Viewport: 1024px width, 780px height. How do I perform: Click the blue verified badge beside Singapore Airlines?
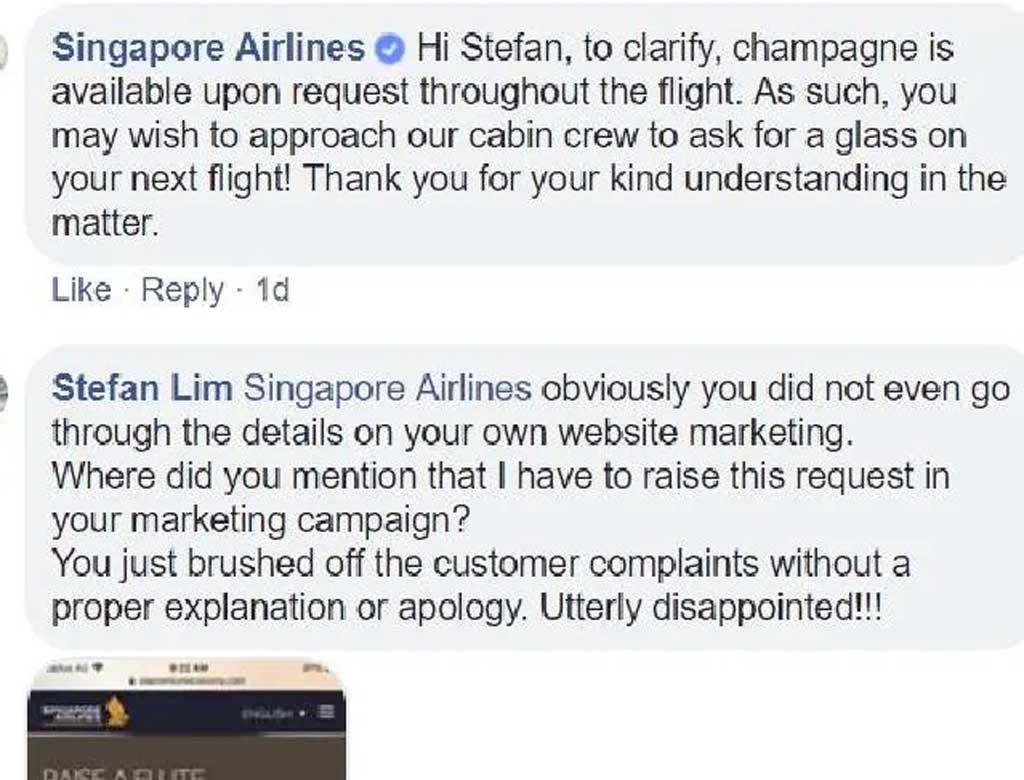pyautogui.click(x=392, y=48)
